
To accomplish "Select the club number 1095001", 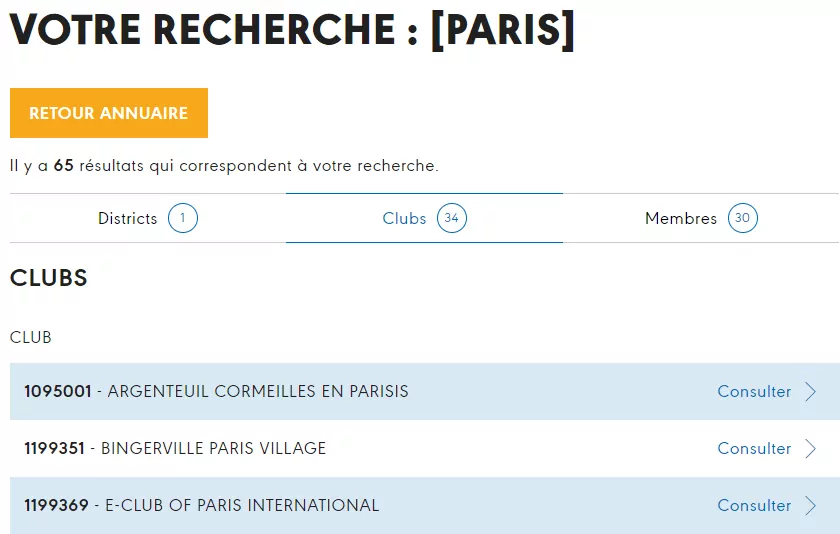I will point(58,392).
